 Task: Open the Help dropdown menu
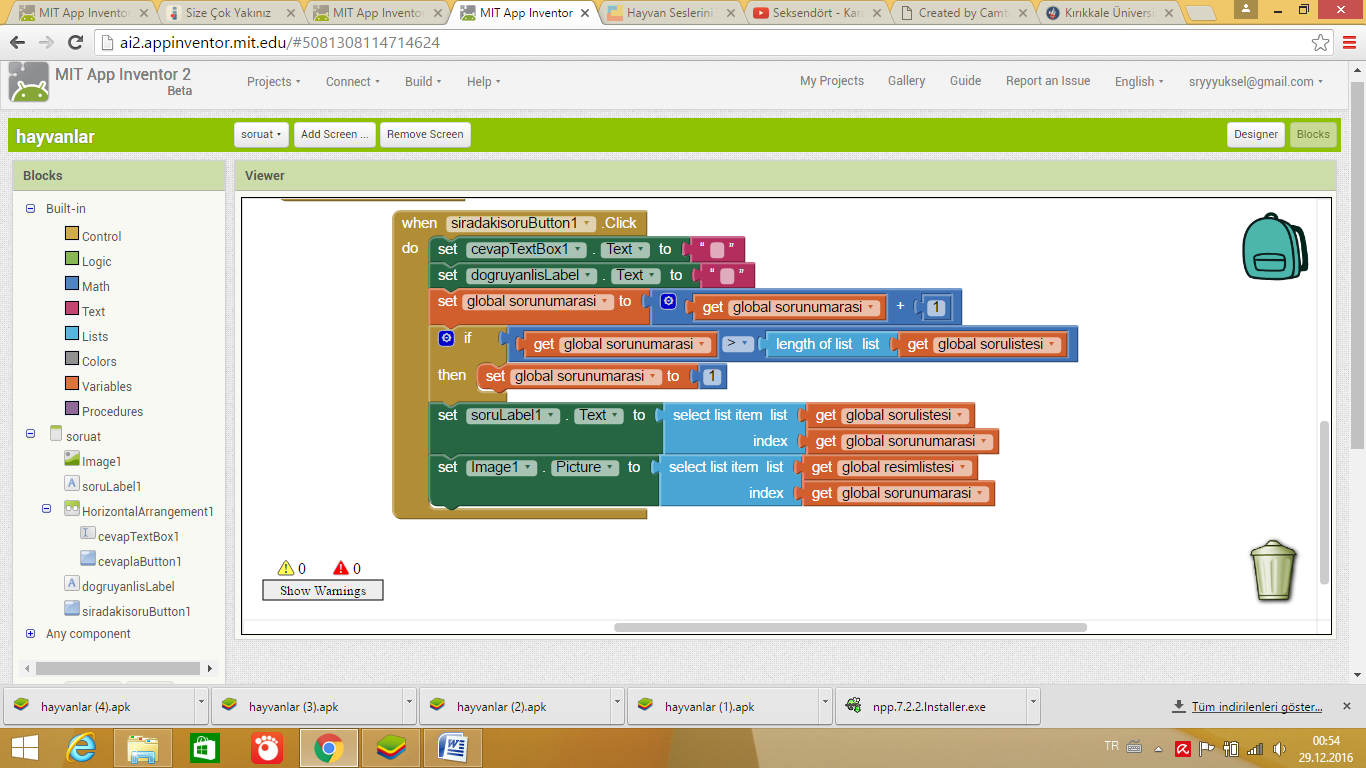point(484,82)
